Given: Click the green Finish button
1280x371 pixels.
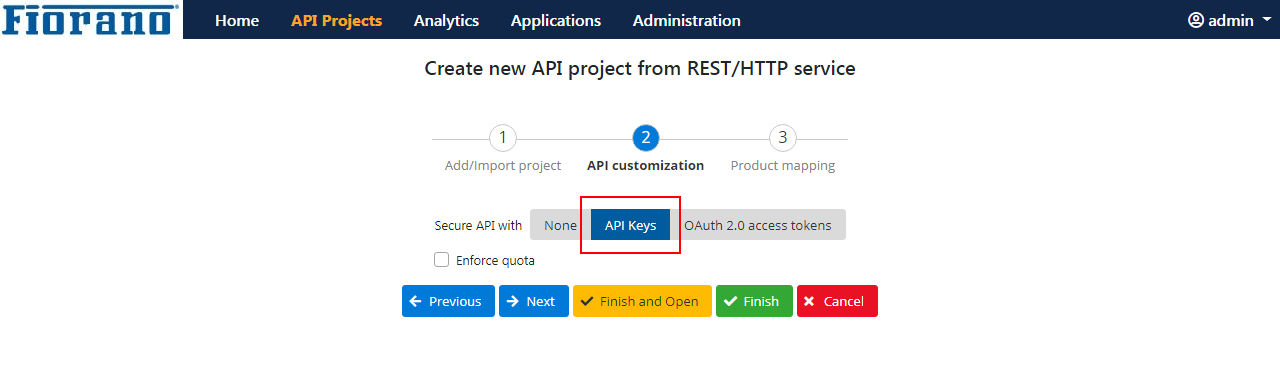Looking at the screenshot, I should [x=754, y=301].
